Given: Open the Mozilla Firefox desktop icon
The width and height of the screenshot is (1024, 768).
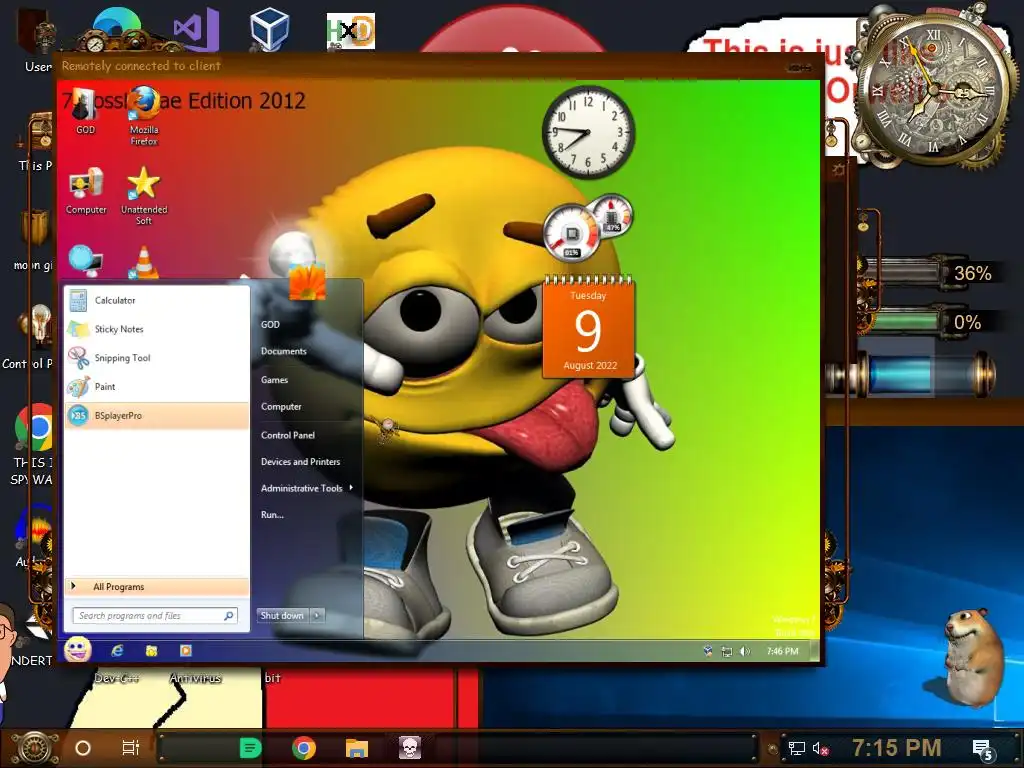Looking at the screenshot, I should pos(144,116).
